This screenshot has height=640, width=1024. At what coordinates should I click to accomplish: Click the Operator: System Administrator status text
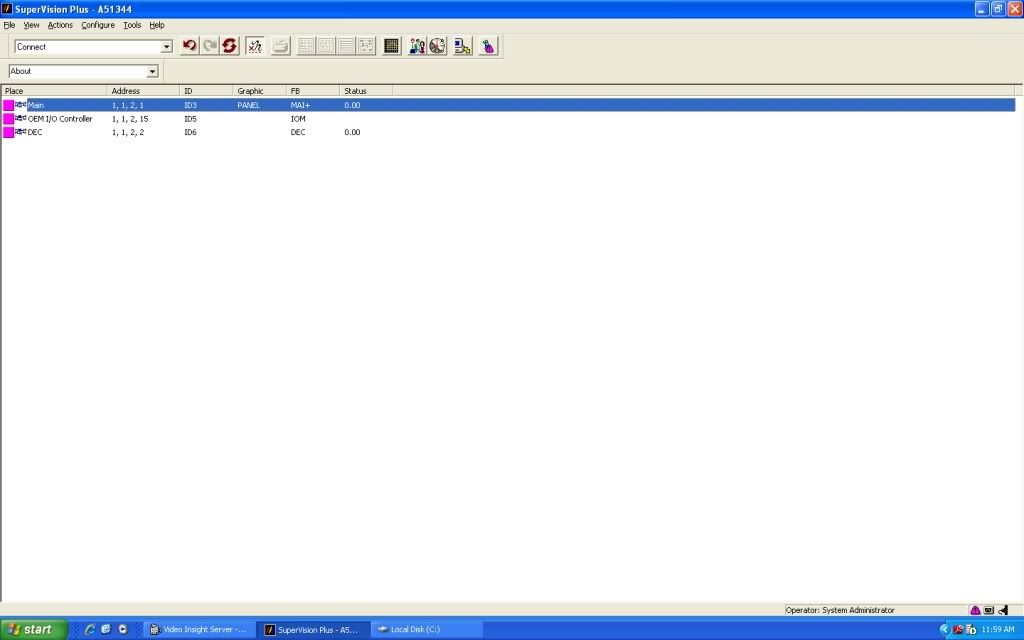click(840, 610)
